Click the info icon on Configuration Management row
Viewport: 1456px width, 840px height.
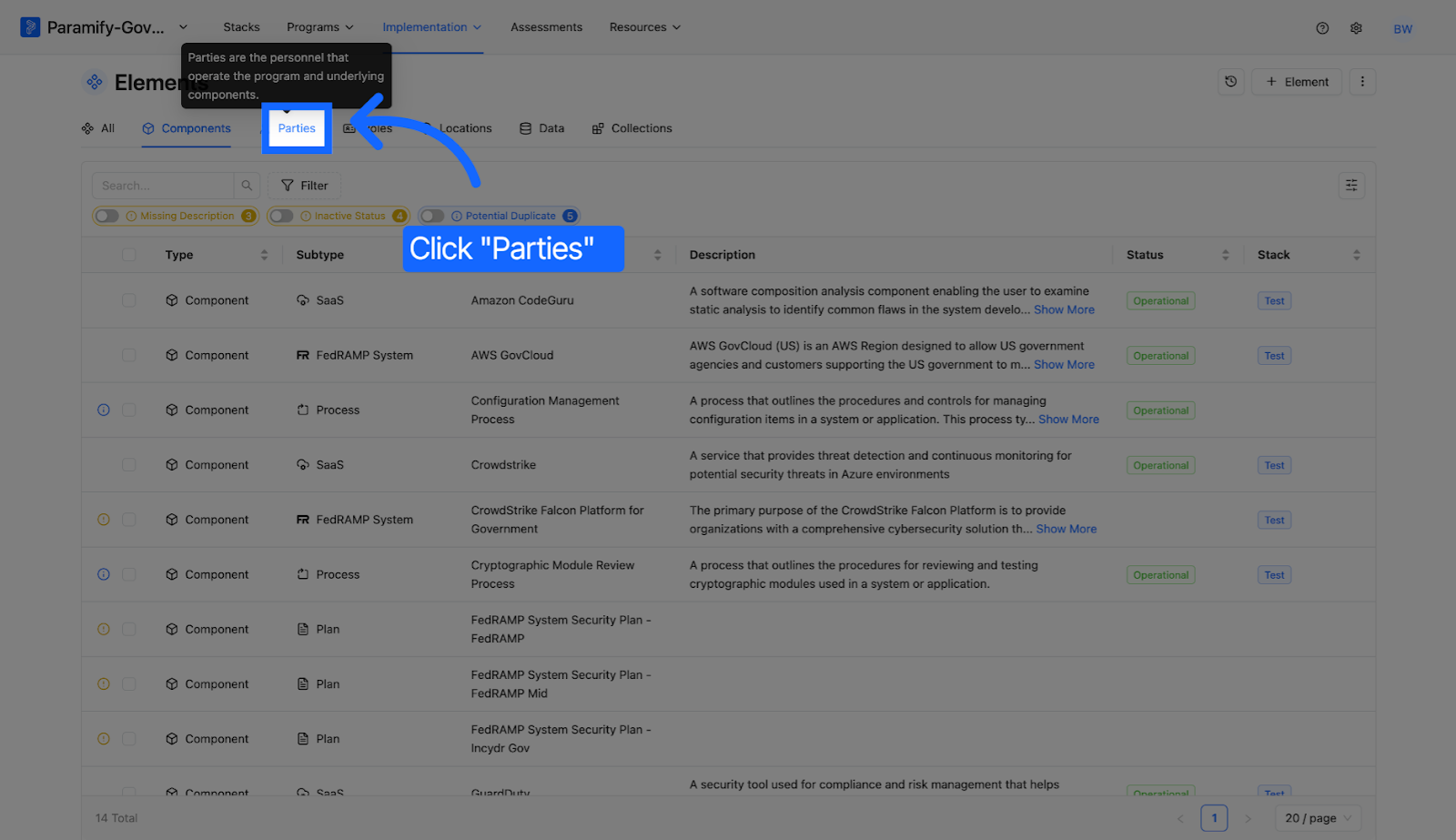(x=104, y=410)
